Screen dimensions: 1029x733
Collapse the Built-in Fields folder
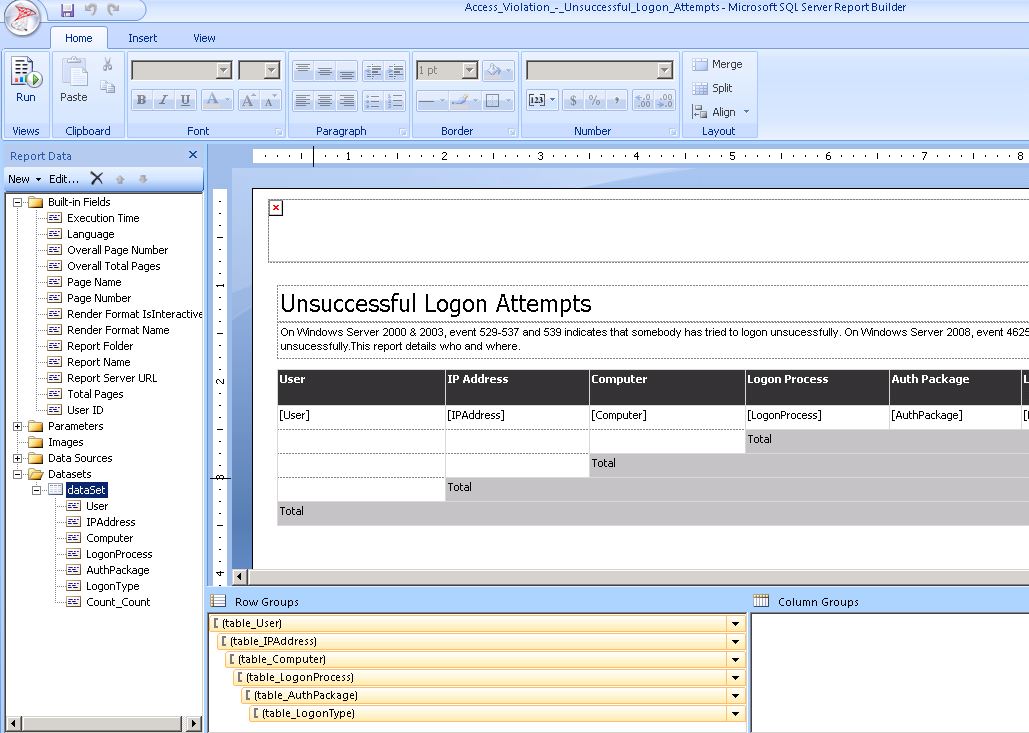tap(18, 202)
